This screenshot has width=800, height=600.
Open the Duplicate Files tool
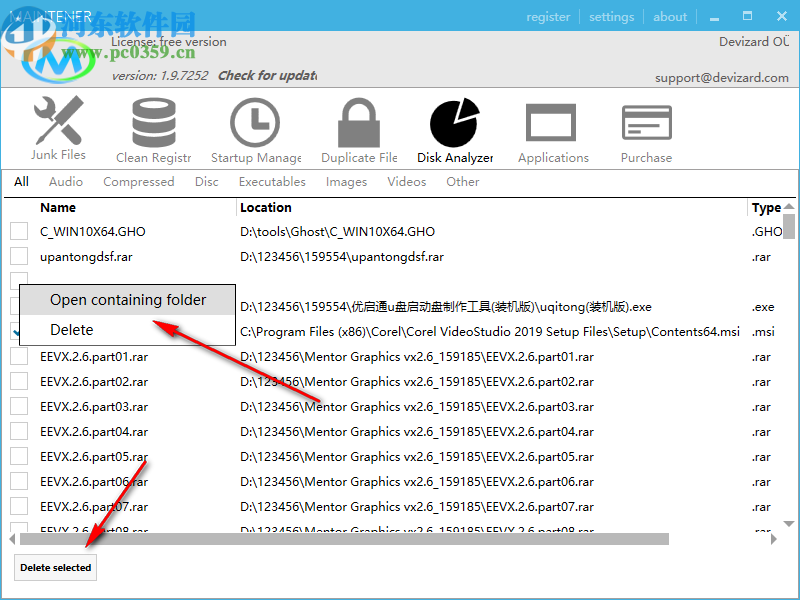click(359, 131)
